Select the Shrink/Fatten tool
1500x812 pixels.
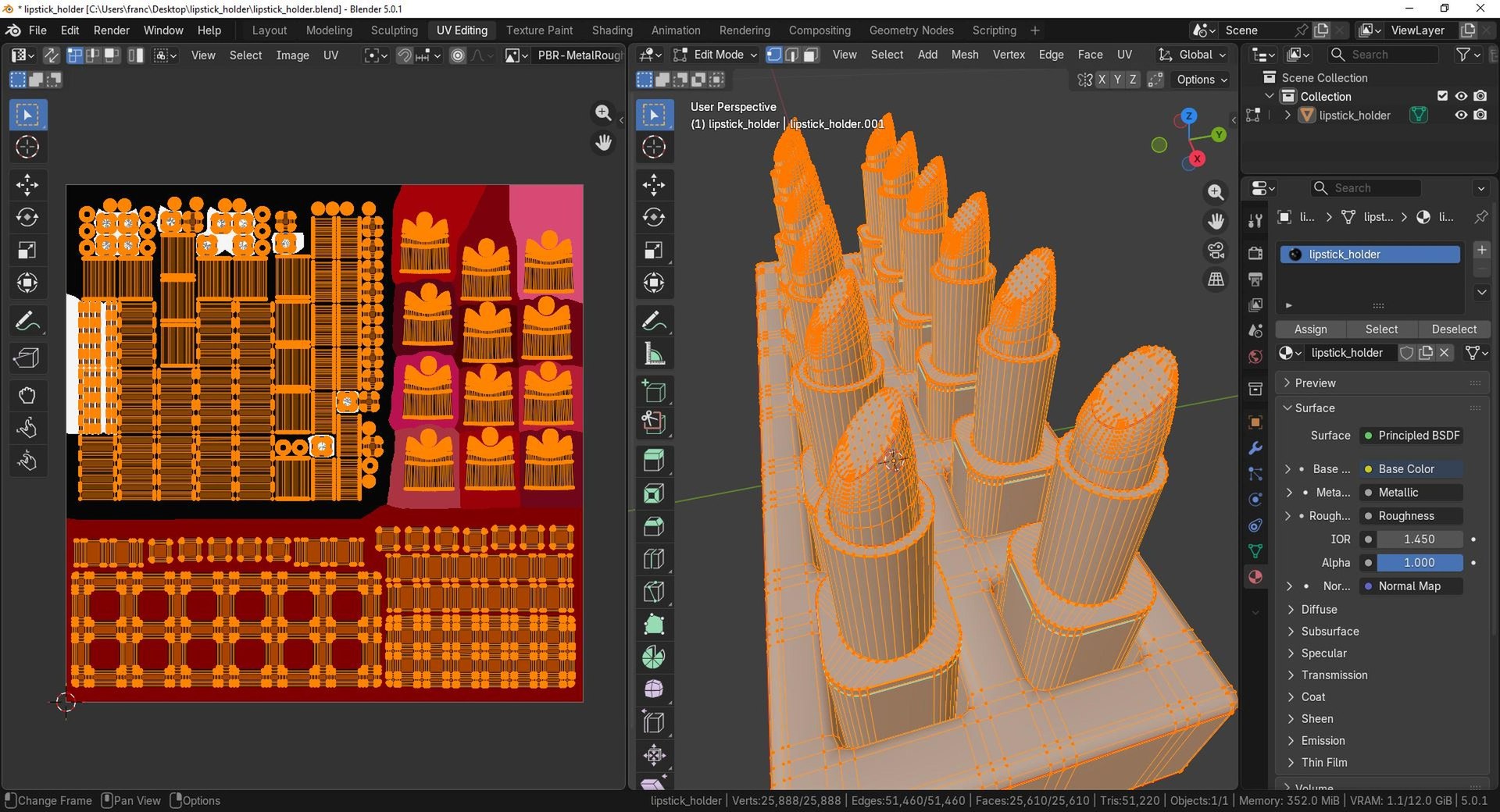(654, 756)
